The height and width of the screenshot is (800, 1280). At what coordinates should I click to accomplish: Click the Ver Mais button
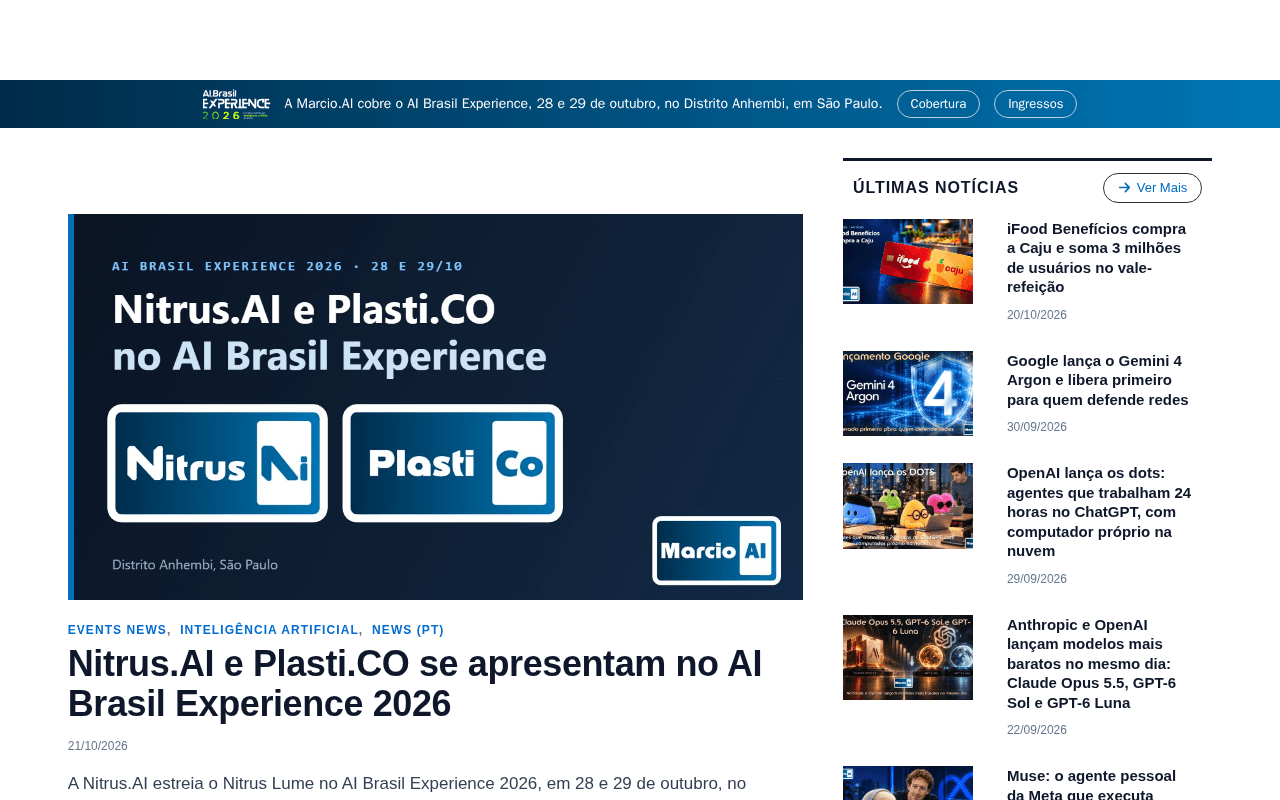tap(1152, 188)
